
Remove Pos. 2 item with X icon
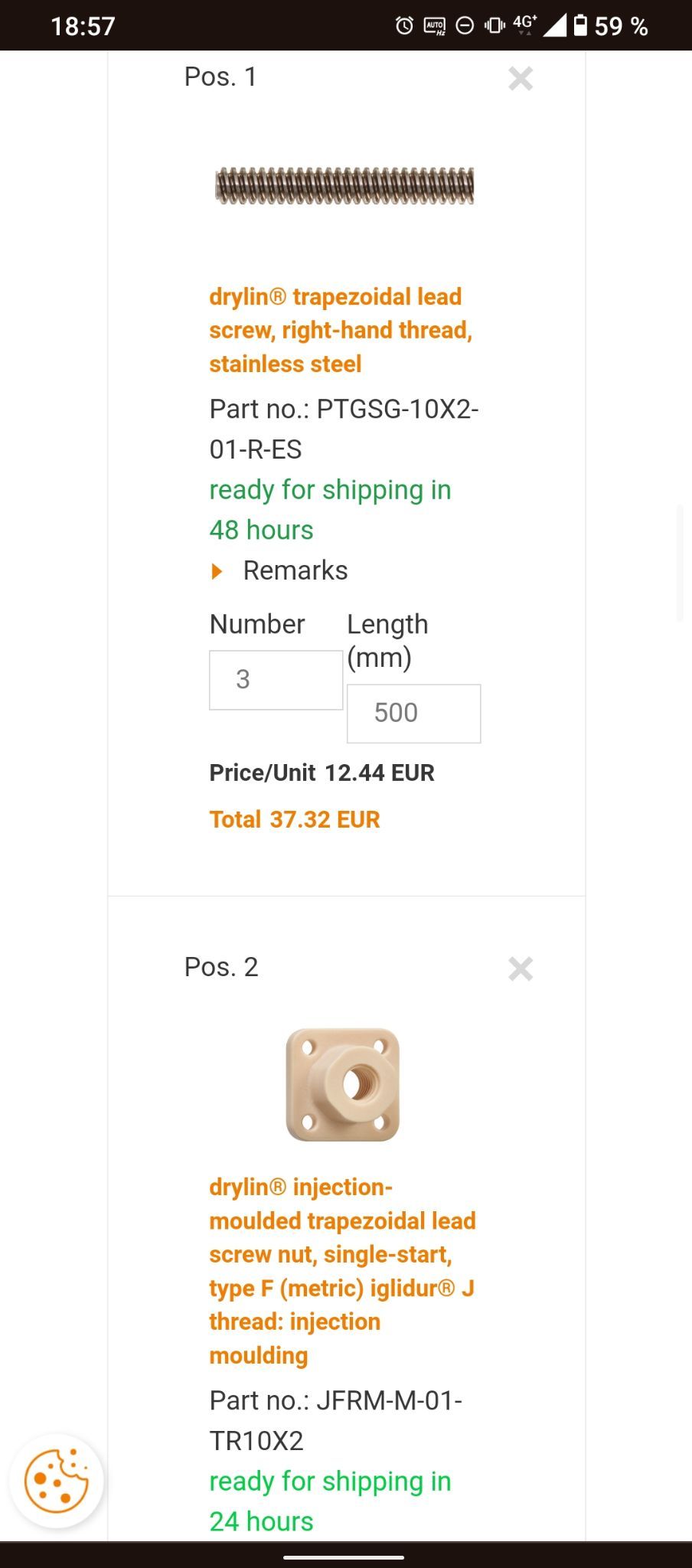521,969
